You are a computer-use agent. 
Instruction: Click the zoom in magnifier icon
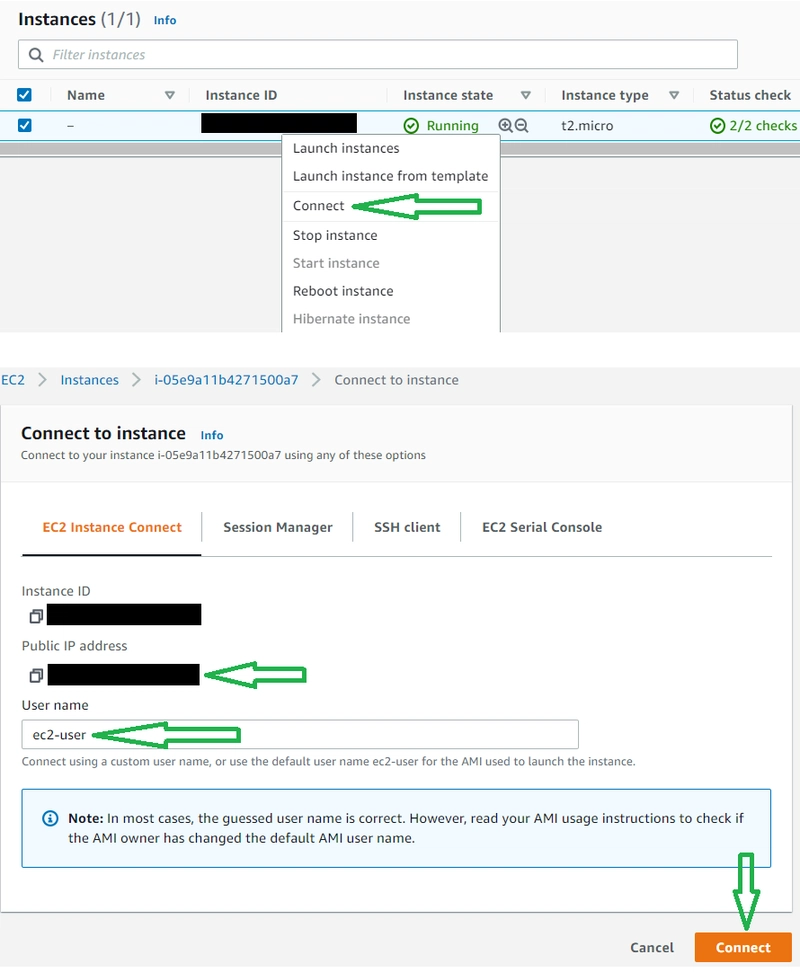pos(505,126)
